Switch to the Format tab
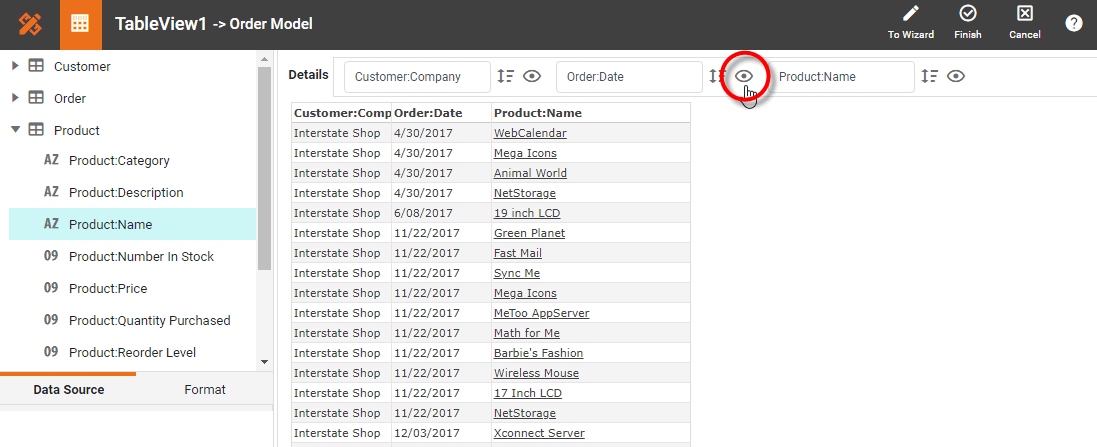This screenshot has height=447, width=1097. 205,390
